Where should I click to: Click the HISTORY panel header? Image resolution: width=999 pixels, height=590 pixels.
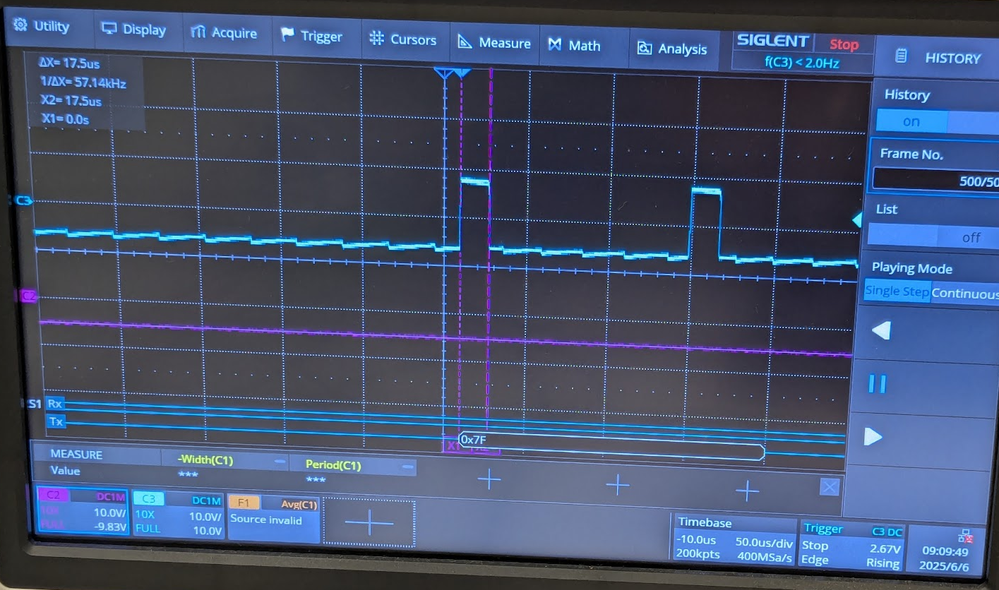click(938, 57)
